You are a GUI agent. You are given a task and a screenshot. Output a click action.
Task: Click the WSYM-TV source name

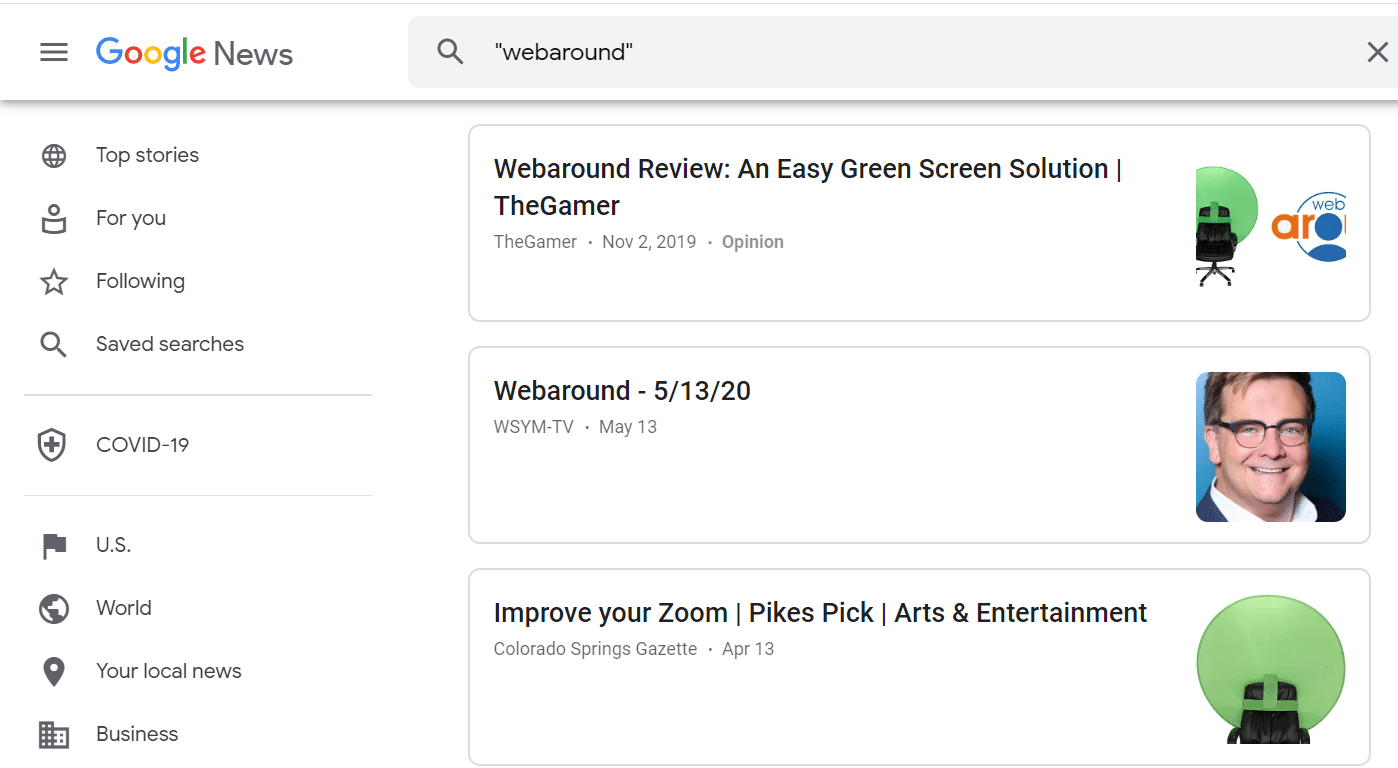coord(534,427)
